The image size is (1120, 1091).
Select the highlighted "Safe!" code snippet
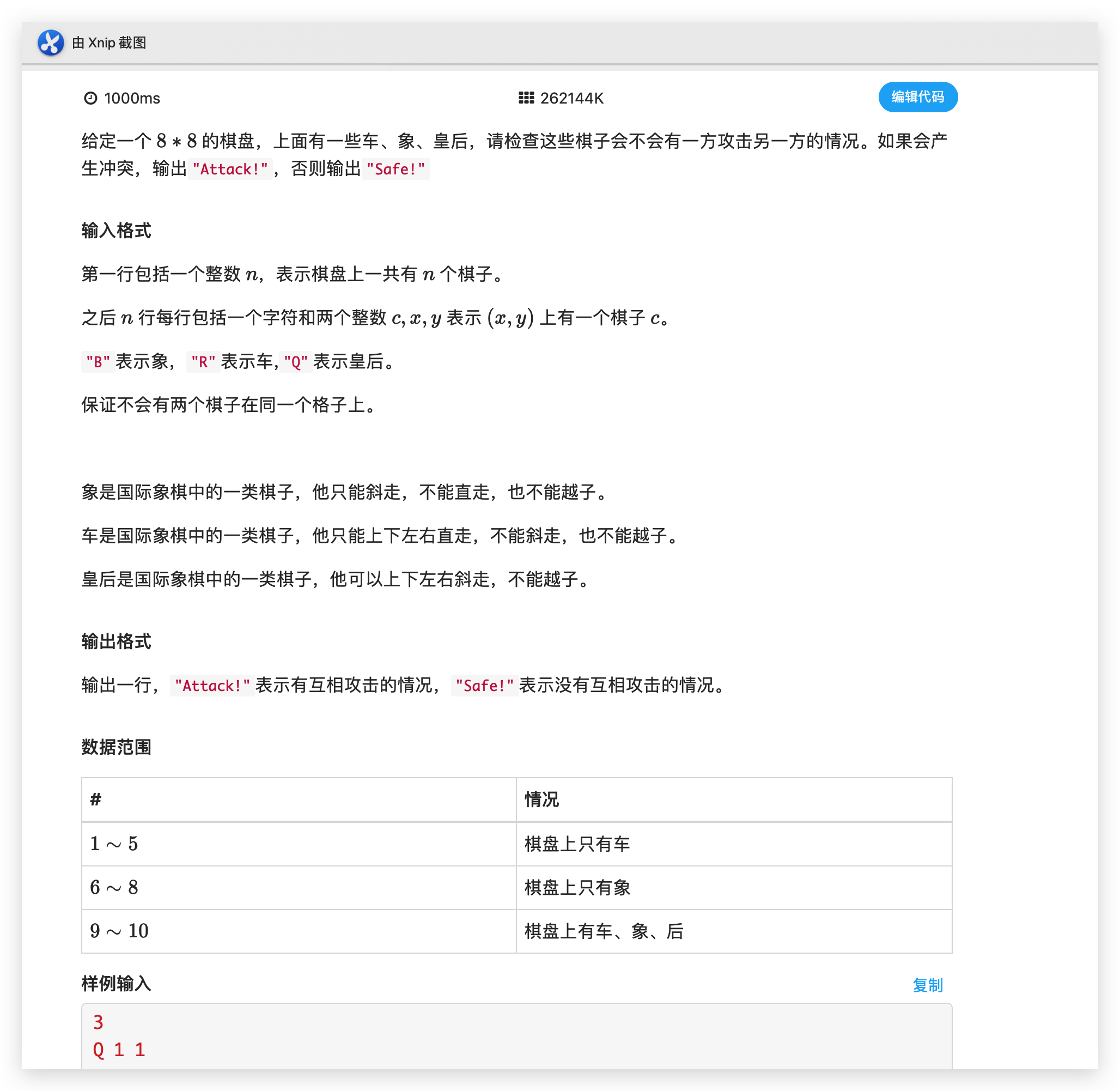(396, 169)
